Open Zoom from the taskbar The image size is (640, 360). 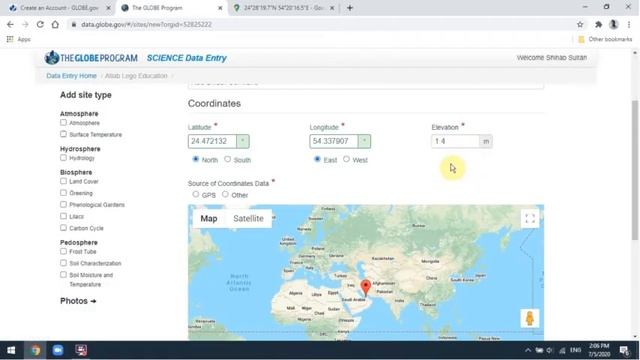[x=58, y=350]
